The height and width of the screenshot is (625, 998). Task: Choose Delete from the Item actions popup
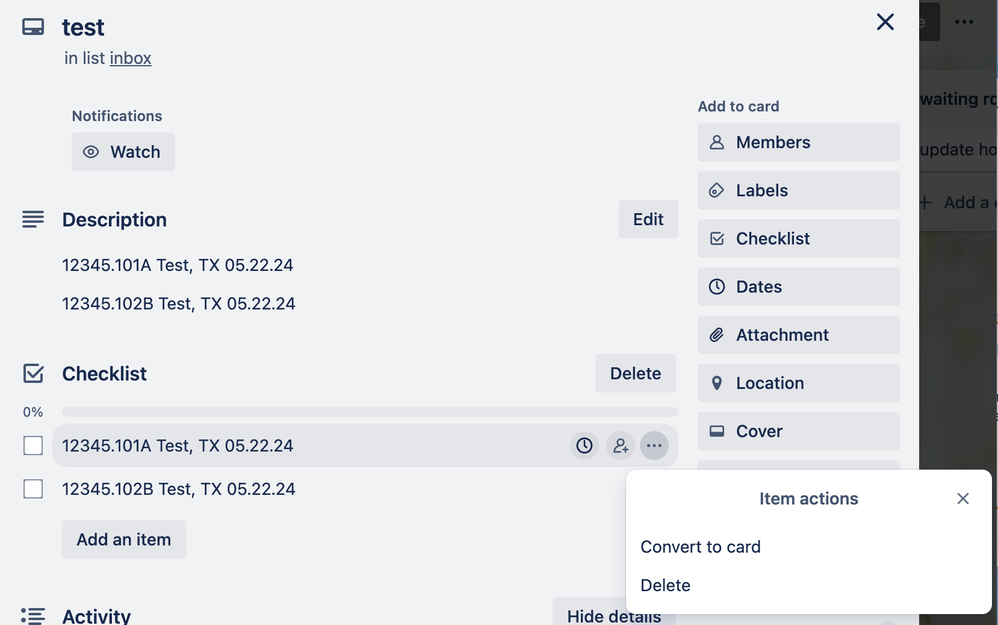[665, 585]
